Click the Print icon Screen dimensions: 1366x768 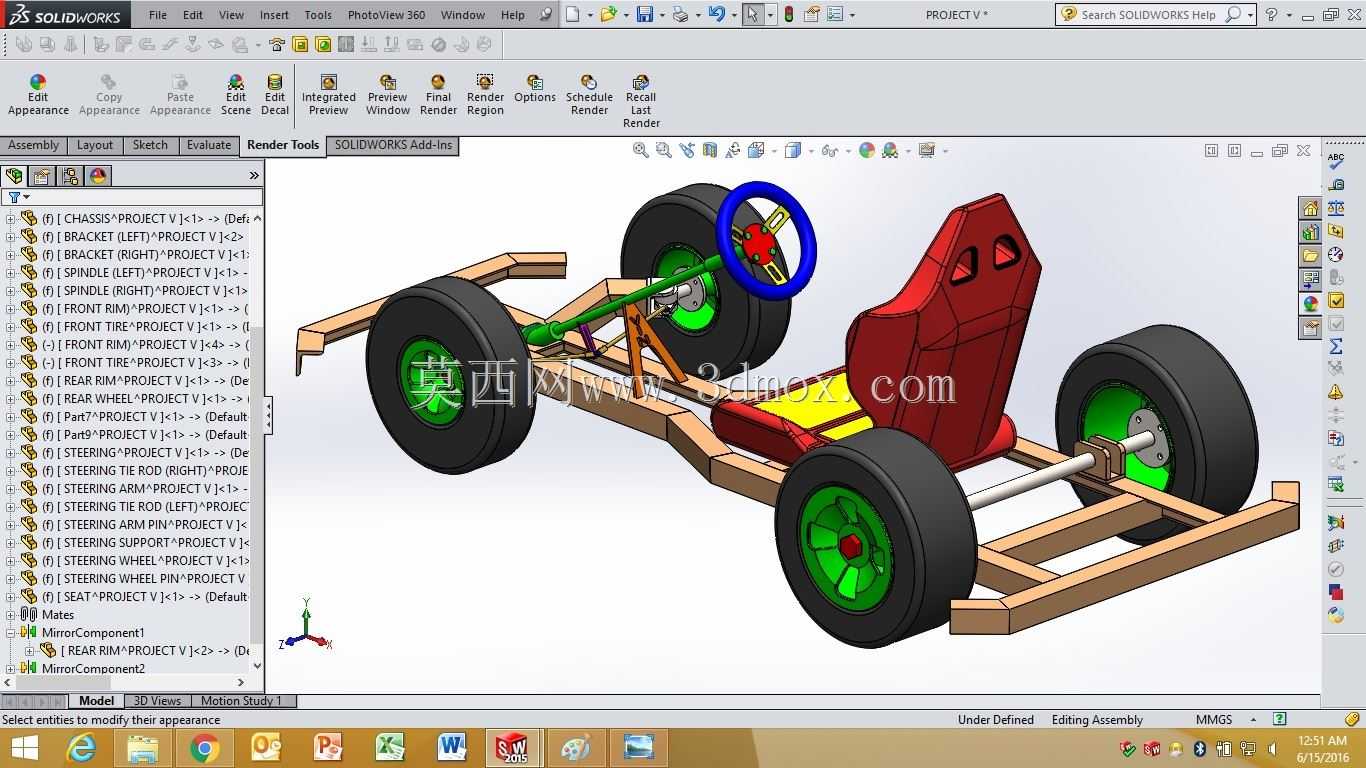tap(681, 14)
